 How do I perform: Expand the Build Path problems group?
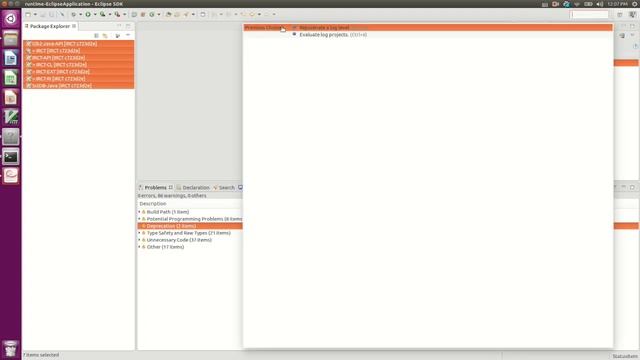[x=140, y=212]
